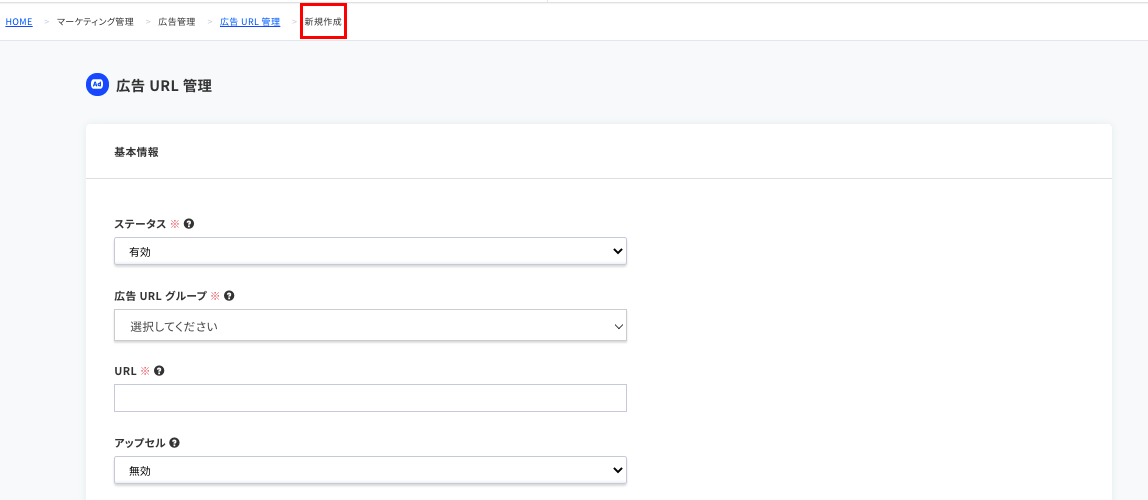The height and width of the screenshot is (500, 1148).
Task: Expand the ステータス dropdown showing 有効
Action: pos(370,251)
